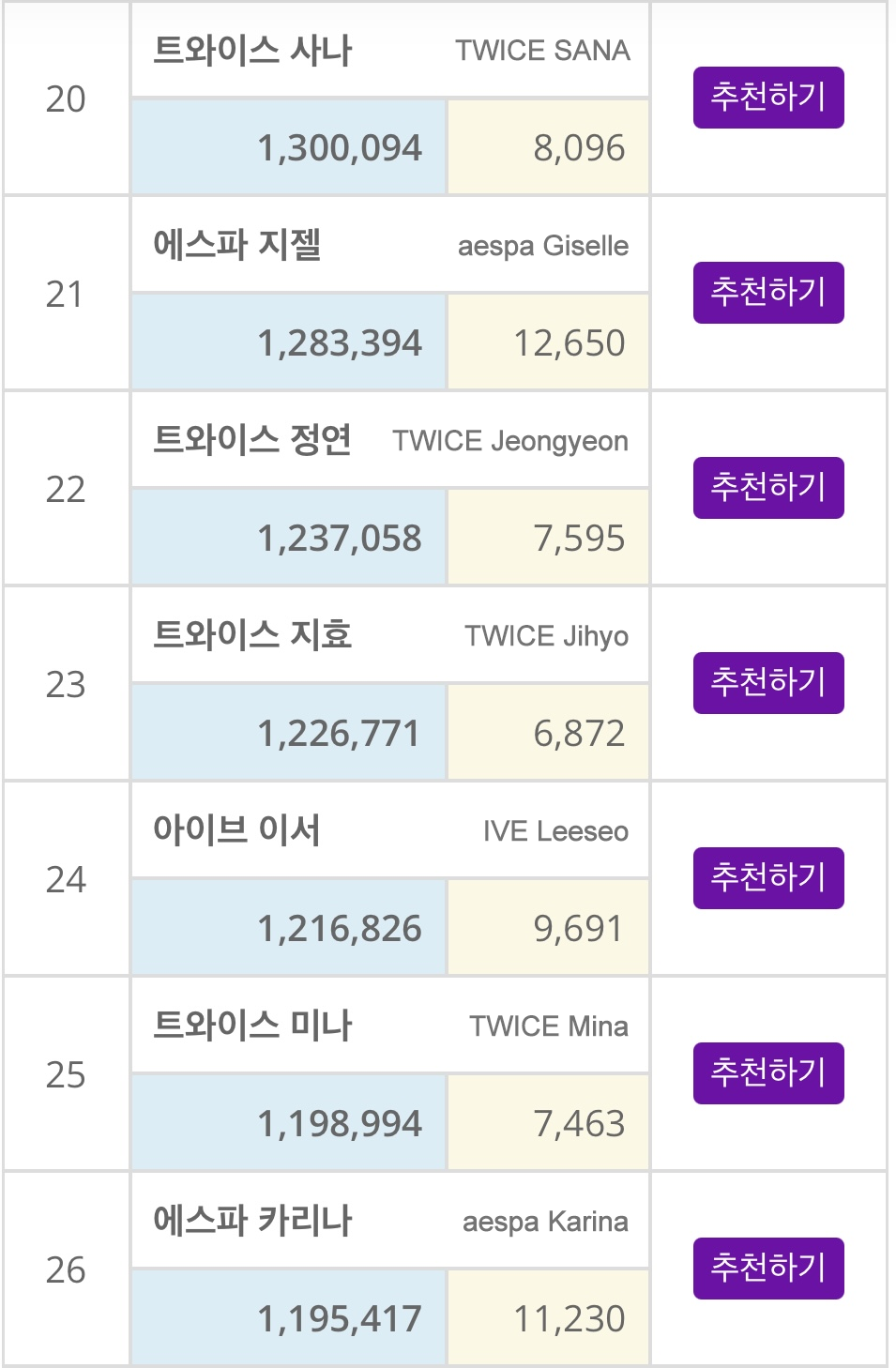Click the daily count 9,691
Screen dimensions: 896x1368
[x=578, y=929]
